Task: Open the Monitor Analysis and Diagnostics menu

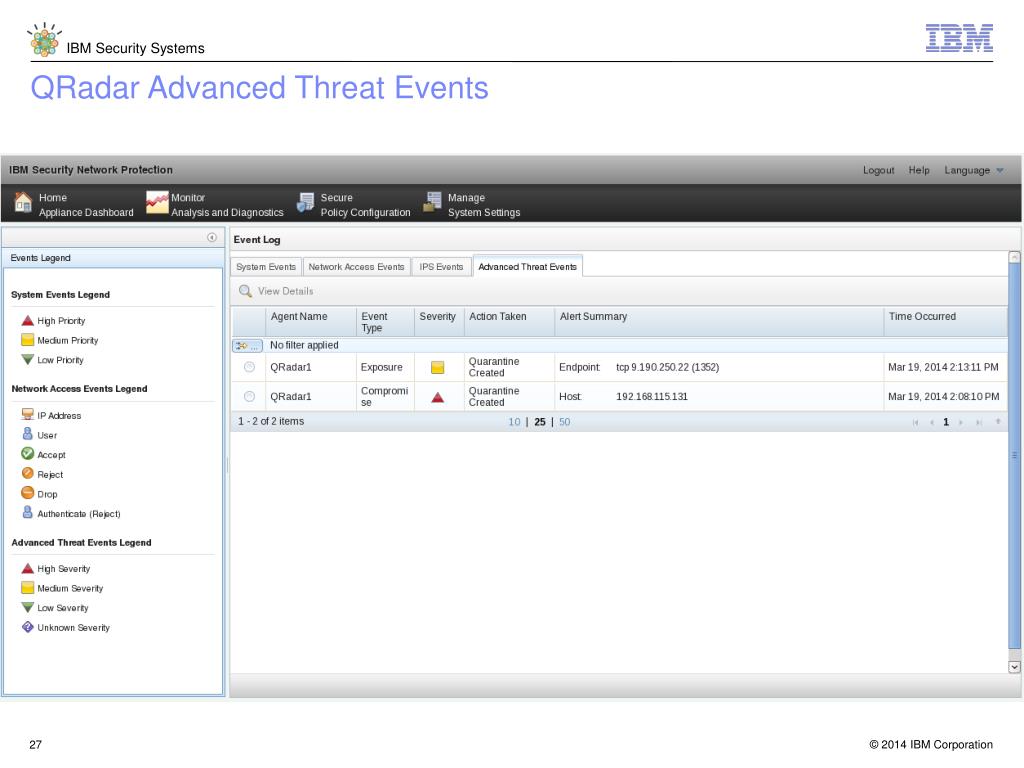Action: 215,204
